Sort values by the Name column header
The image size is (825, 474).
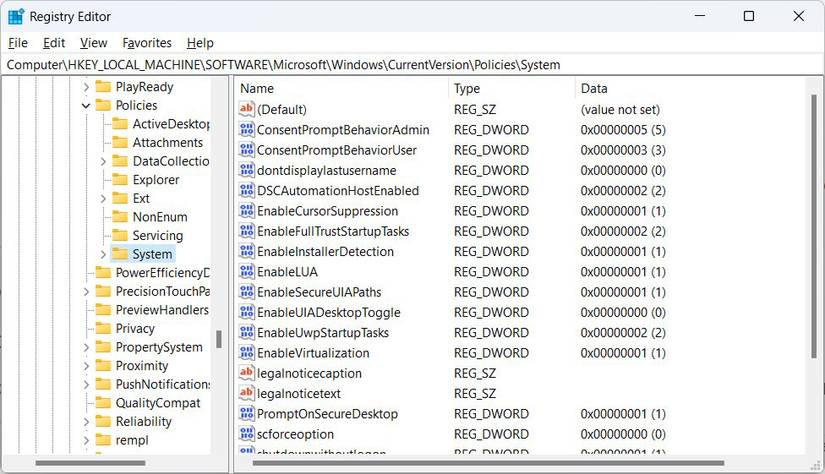(x=341, y=88)
